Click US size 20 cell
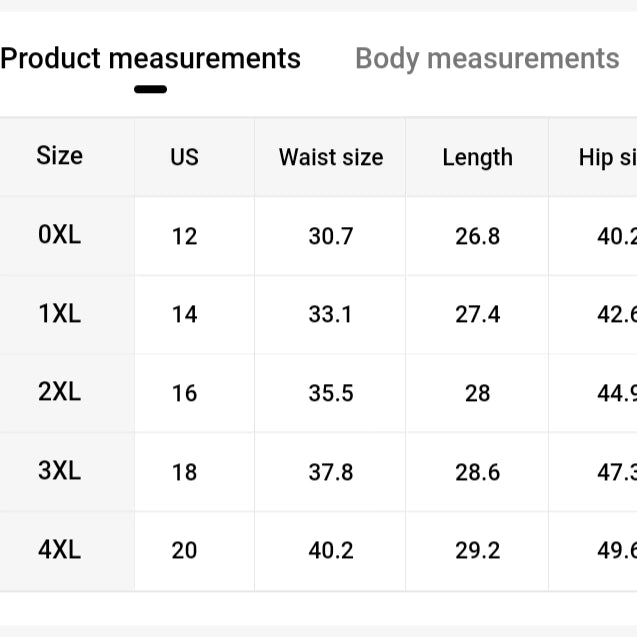Image resolution: width=637 pixels, height=637 pixels. point(184,550)
